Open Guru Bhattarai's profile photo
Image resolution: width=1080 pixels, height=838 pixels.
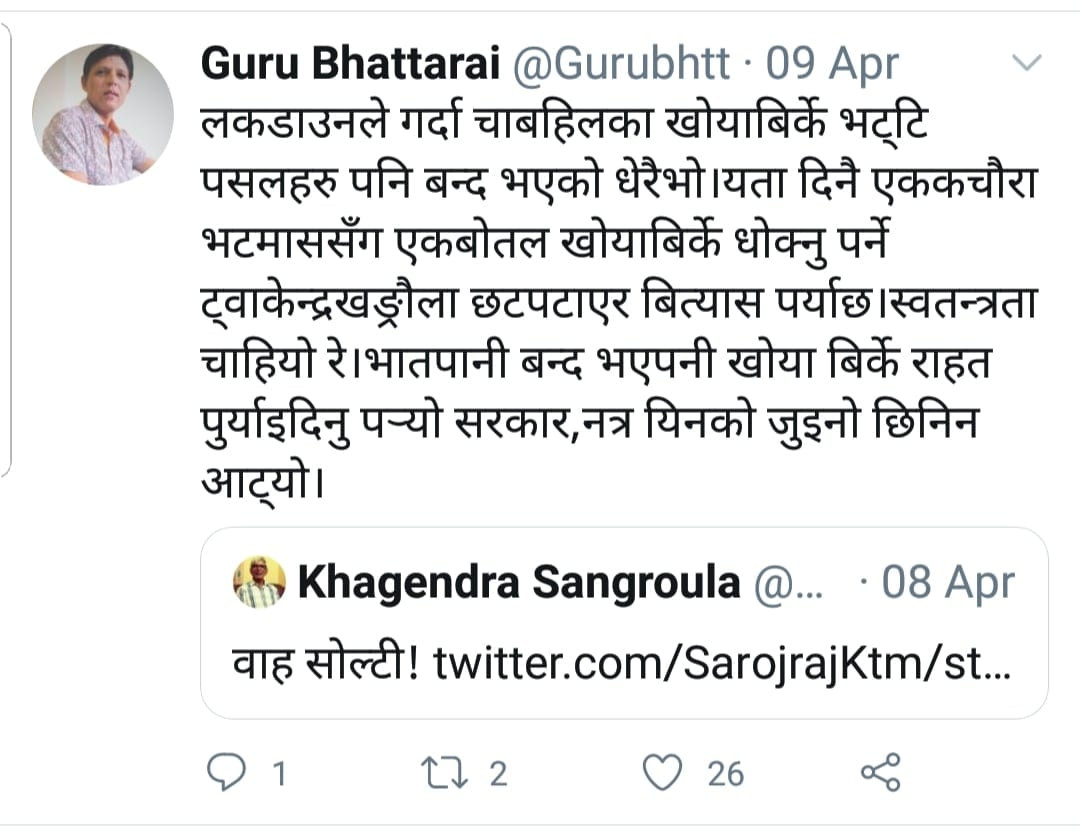pyautogui.click(x=103, y=115)
